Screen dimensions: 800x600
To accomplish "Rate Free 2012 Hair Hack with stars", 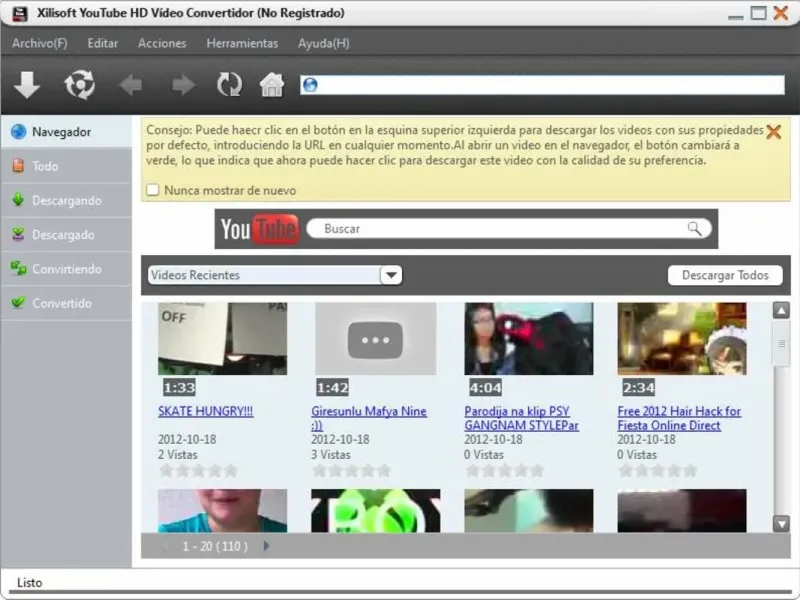I will pos(658,470).
